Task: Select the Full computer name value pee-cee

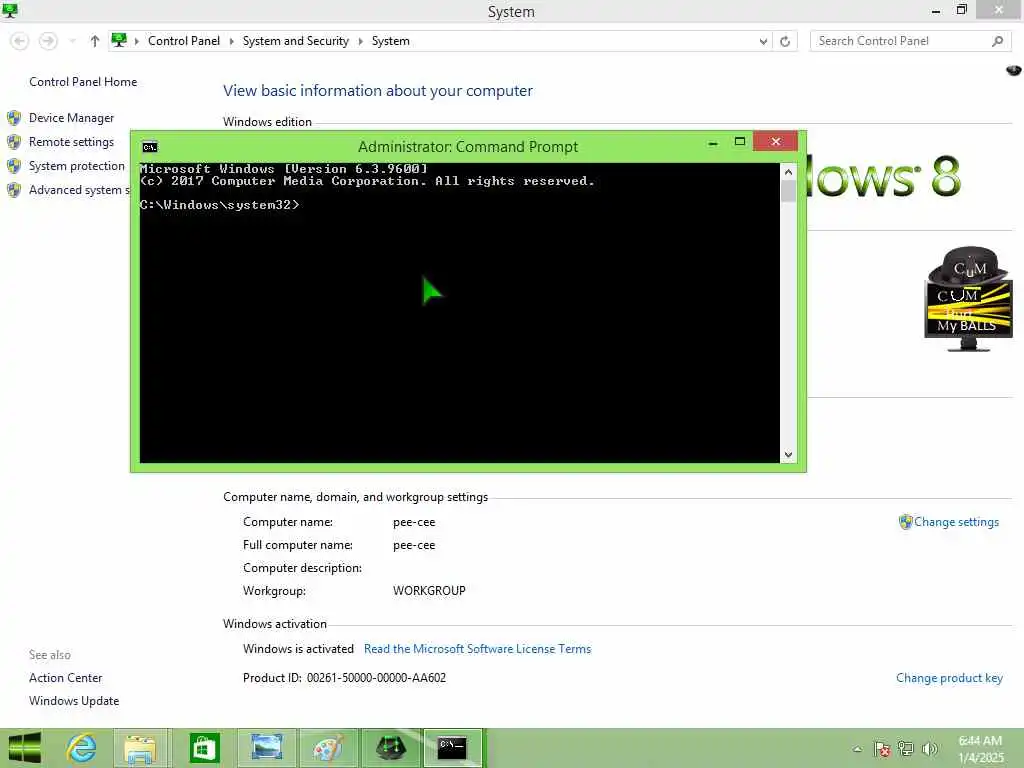Action: click(x=414, y=545)
